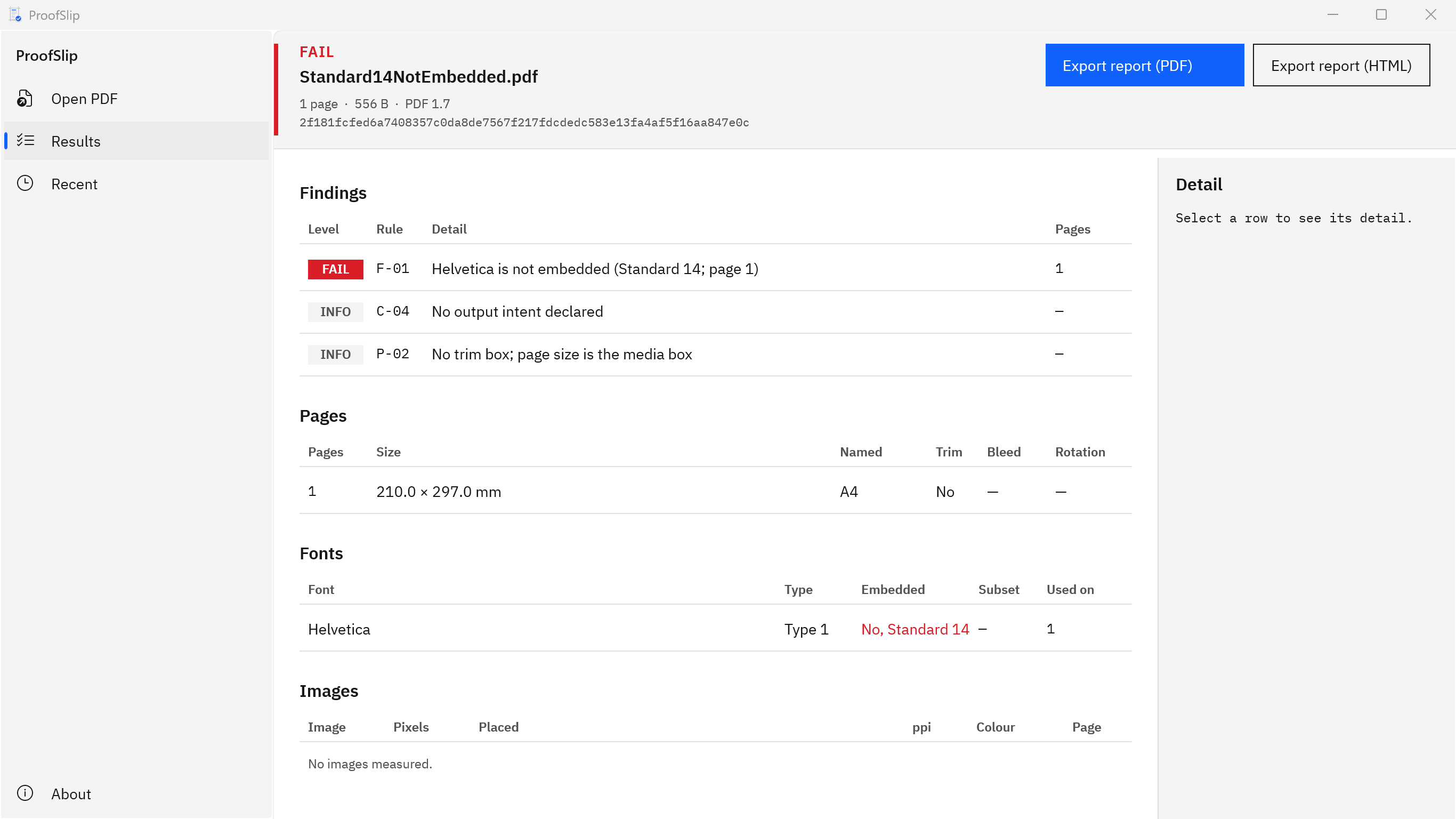Switch to the Recent menu item
This screenshot has height=819, width=1456.
74,184
